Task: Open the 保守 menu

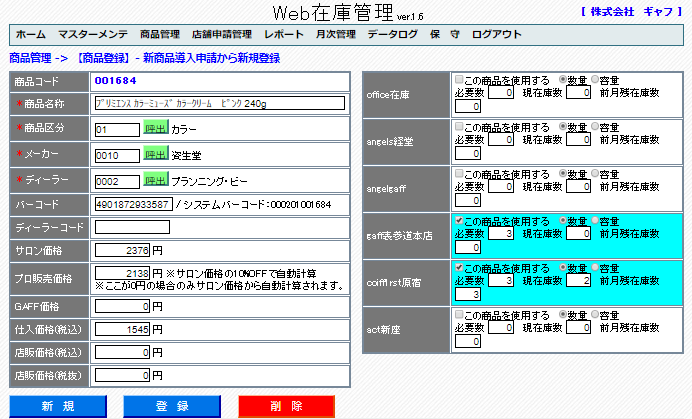Action: tap(445, 34)
